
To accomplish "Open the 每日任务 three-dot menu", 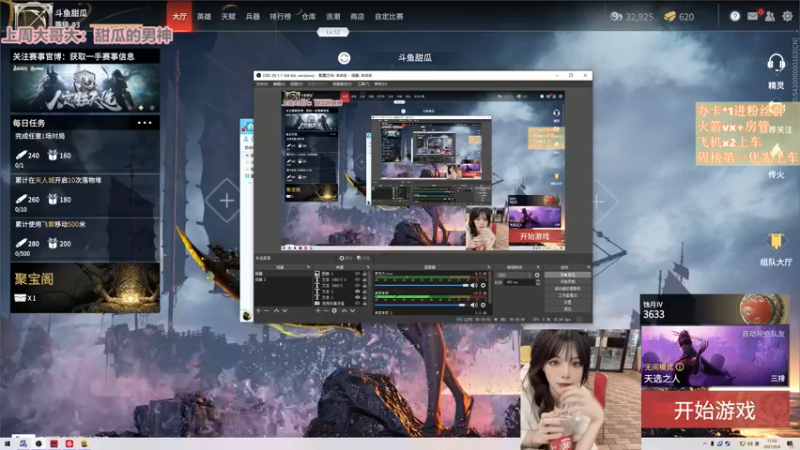I will (x=144, y=123).
